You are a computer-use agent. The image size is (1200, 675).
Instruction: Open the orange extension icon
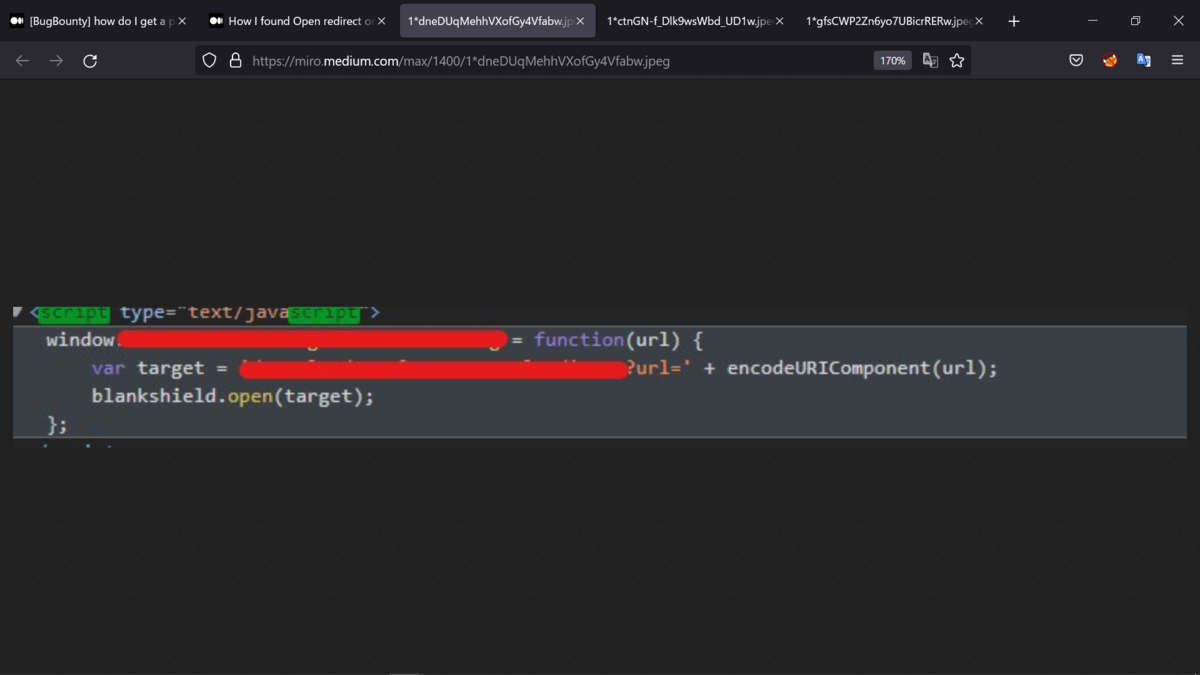[1110, 61]
